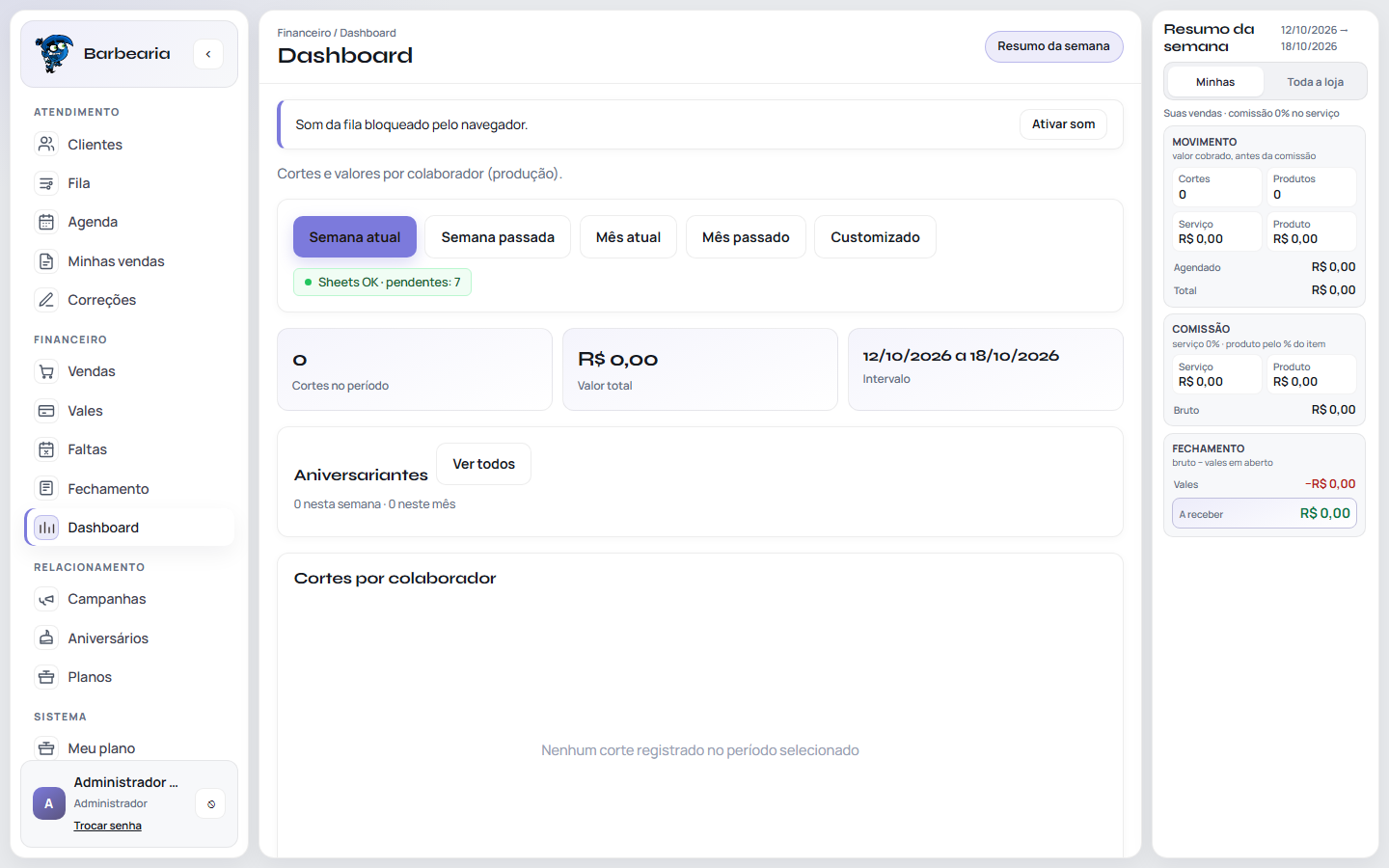Click the Dashboard bar chart icon
The width and height of the screenshot is (1389, 868).
[x=46, y=528]
